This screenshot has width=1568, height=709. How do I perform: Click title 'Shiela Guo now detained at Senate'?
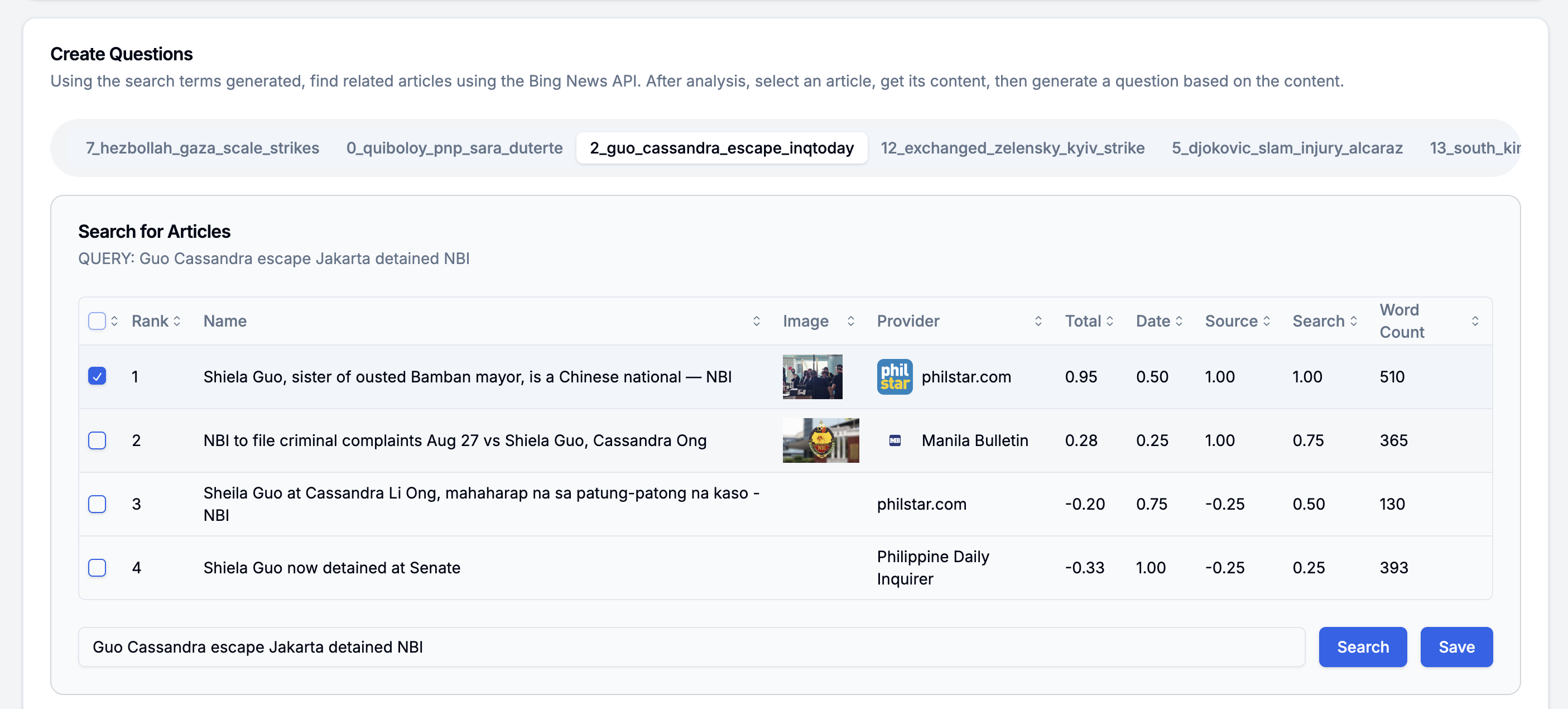pos(332,568)
